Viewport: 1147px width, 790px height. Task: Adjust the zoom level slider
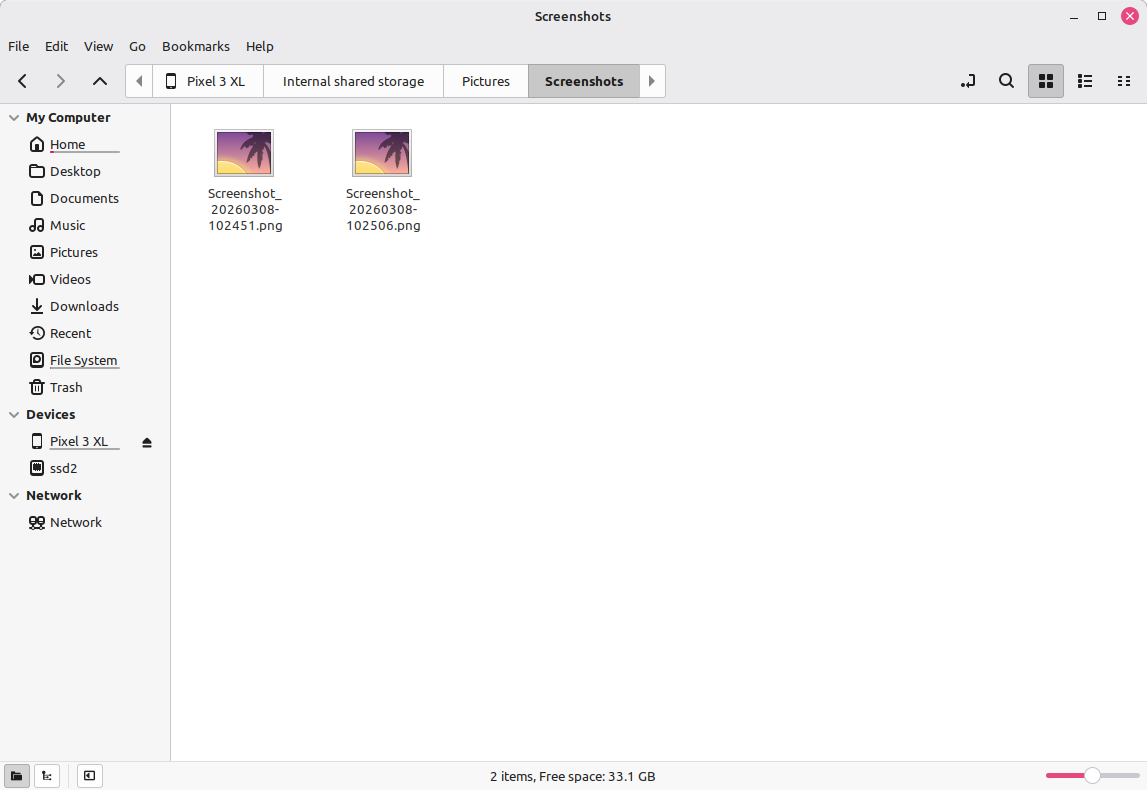tap(1092, 775)
